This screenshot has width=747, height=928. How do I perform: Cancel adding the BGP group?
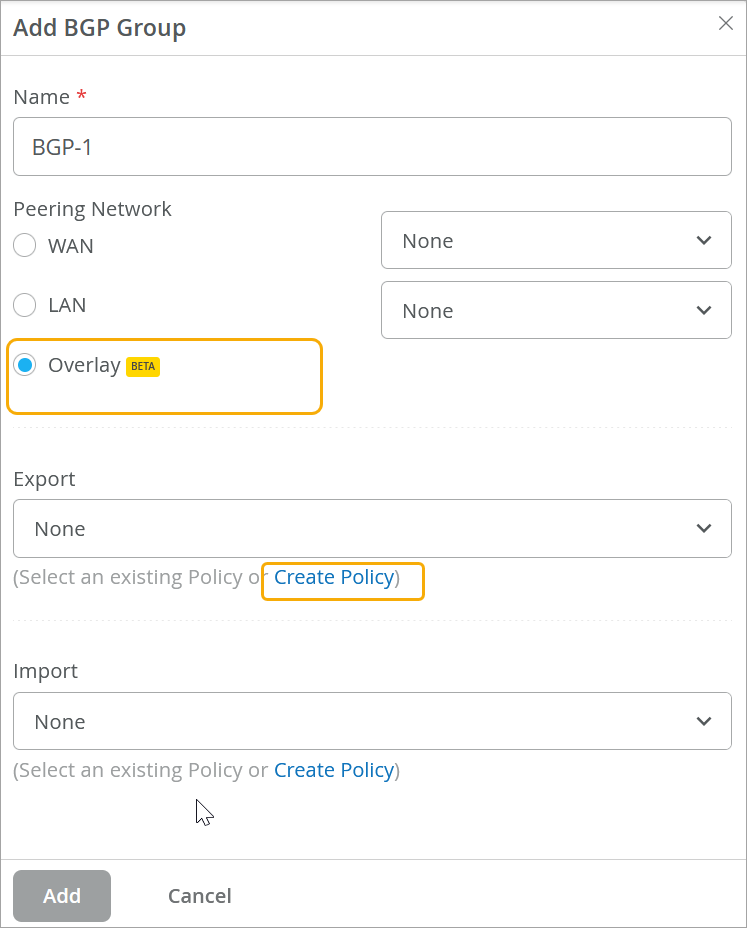(x=199, y=896)
